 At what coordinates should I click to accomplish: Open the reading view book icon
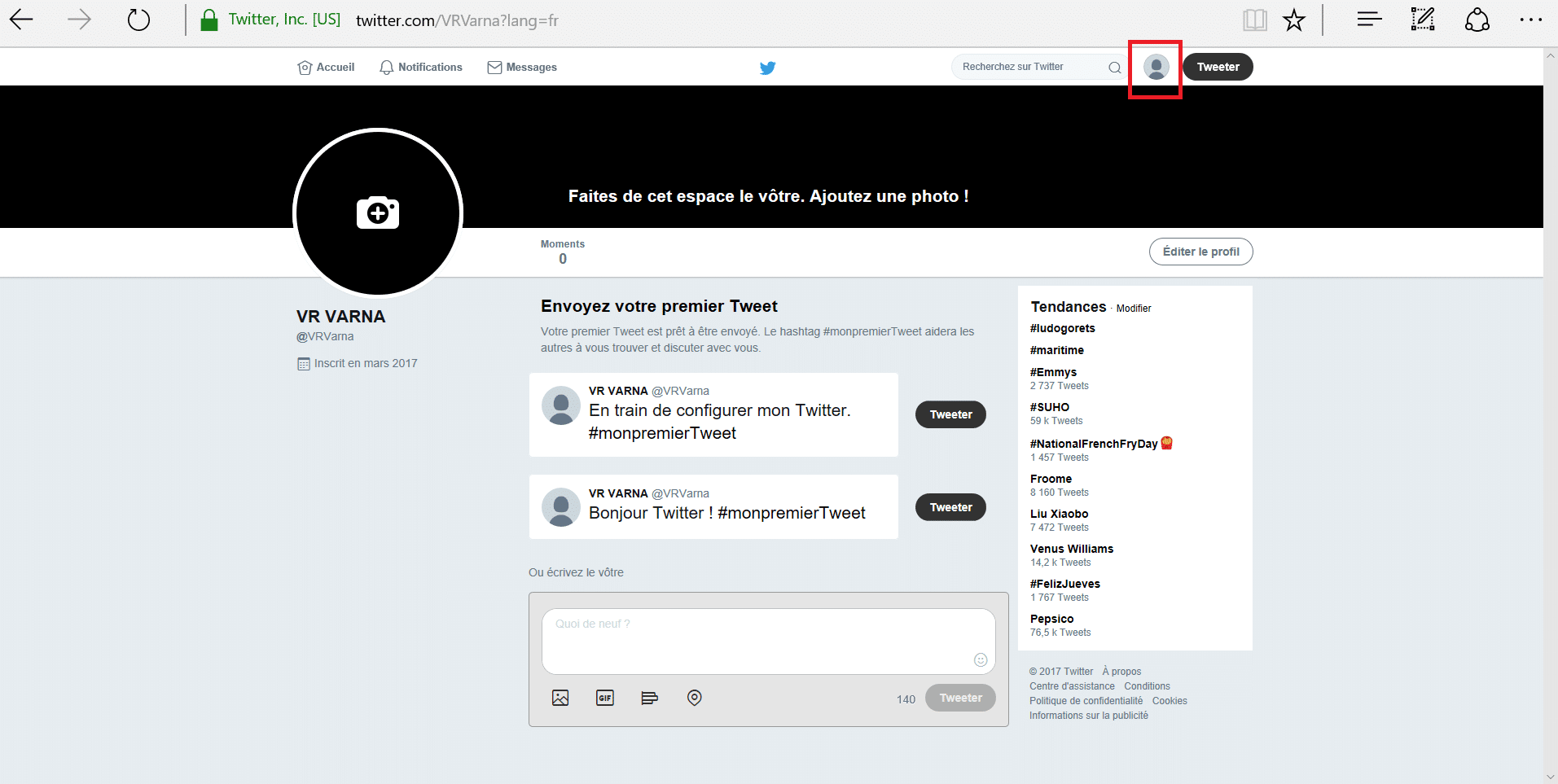pos(1254,20)
